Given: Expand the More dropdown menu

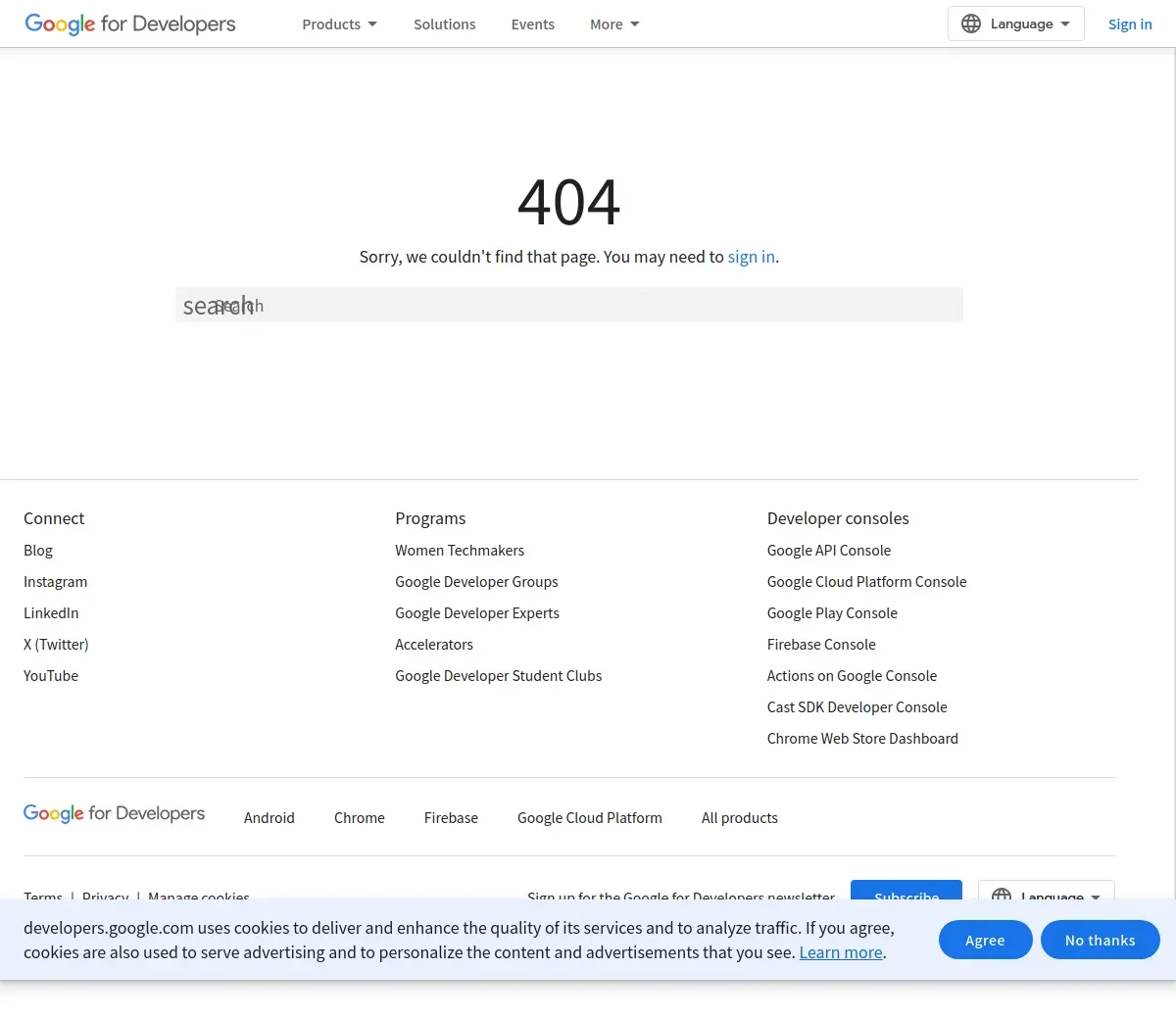Looking at the screenshot, I should click(x=614, y=24).
